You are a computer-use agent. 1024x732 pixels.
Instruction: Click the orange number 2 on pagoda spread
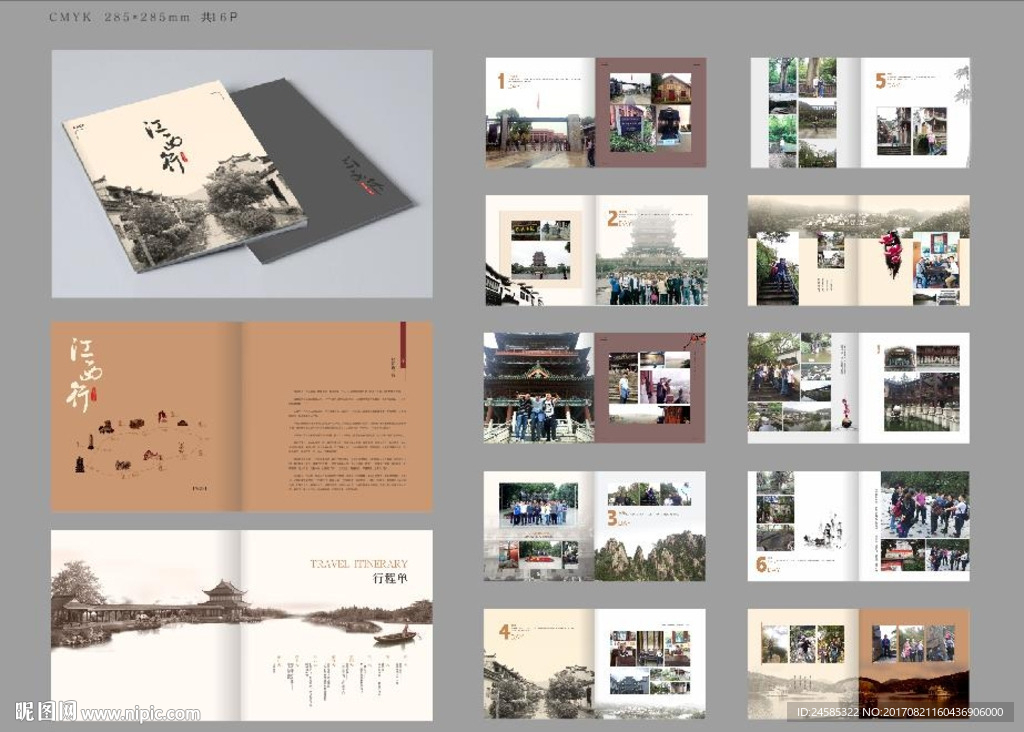tap(612, 218)
